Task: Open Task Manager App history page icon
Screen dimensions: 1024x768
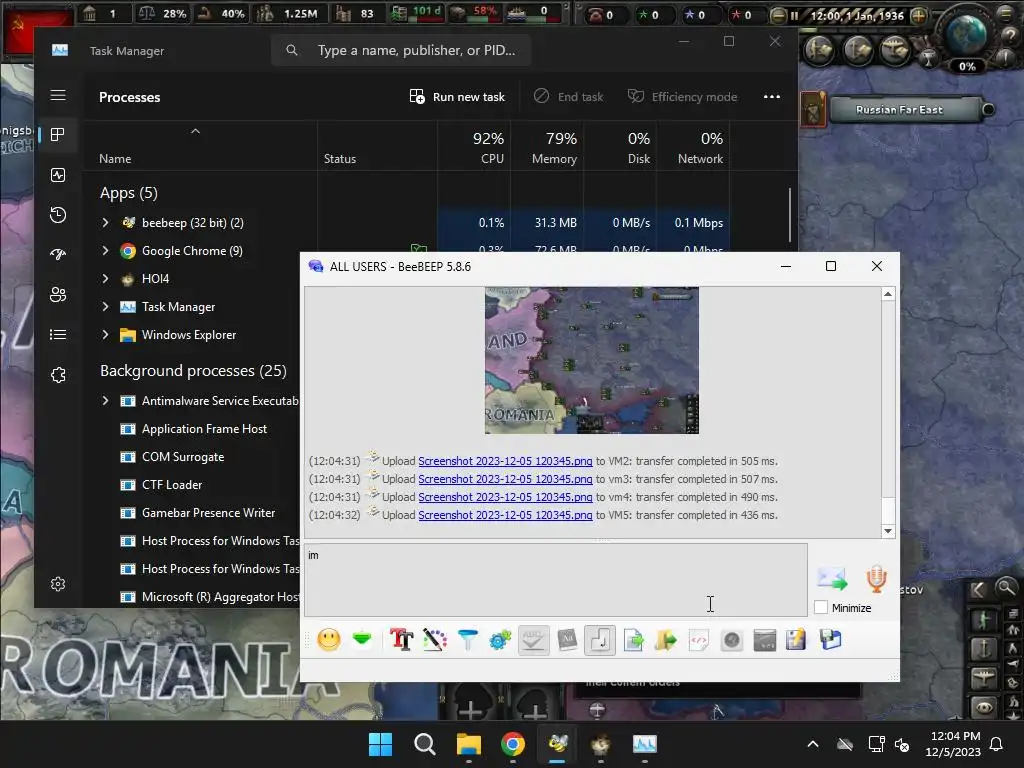Action: point(58,215)
